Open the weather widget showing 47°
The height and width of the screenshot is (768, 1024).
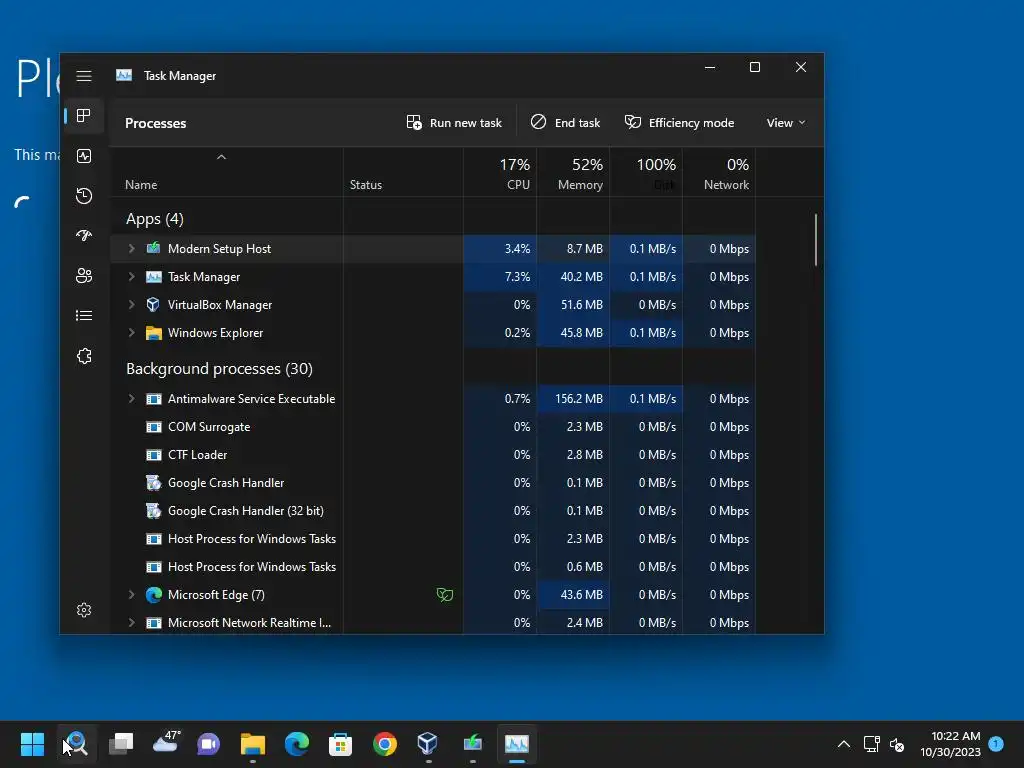click(x=166, y=743)
